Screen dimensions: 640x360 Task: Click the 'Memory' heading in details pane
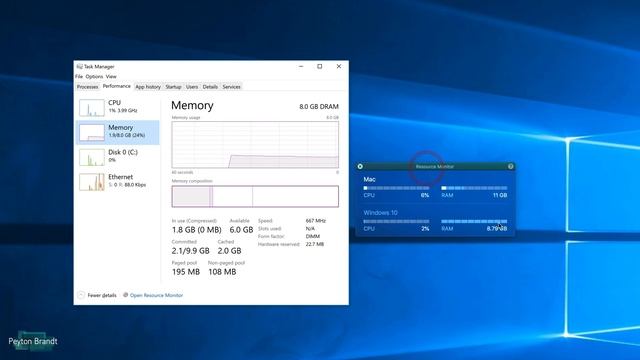point(192,105)
